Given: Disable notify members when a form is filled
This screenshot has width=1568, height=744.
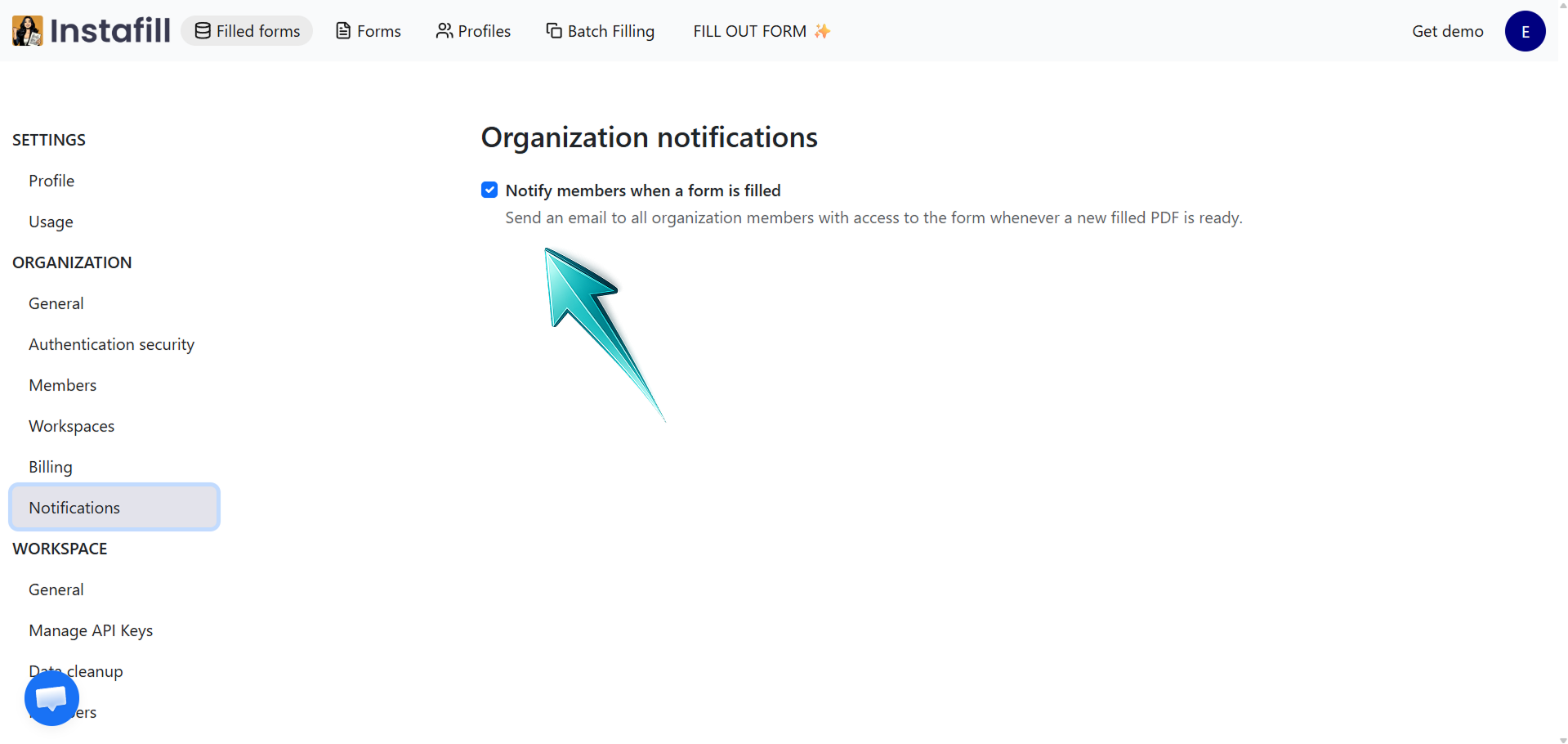Looking at the screenshot, I should coord(489,190).
